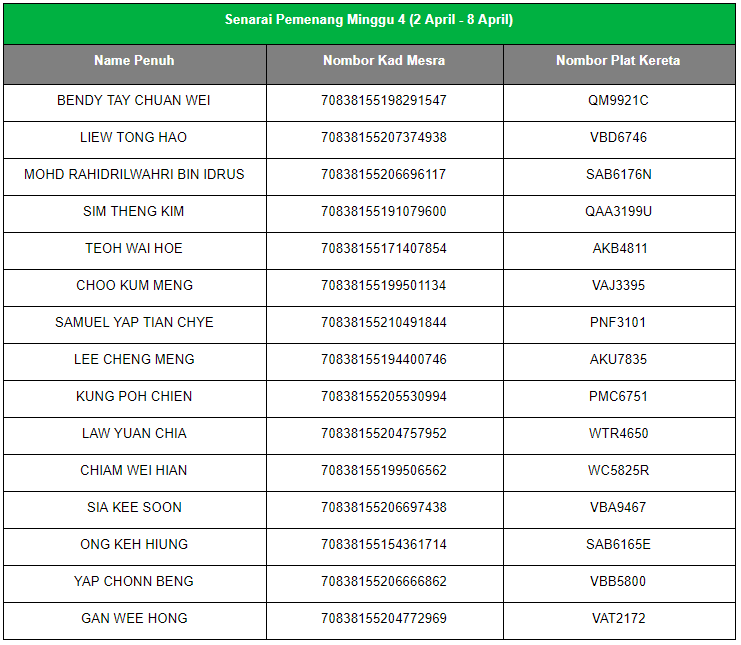Click card number 70838155154361714
Image resolution: width=741 pixels, height=645 pixels.
(x=384, y=545)
